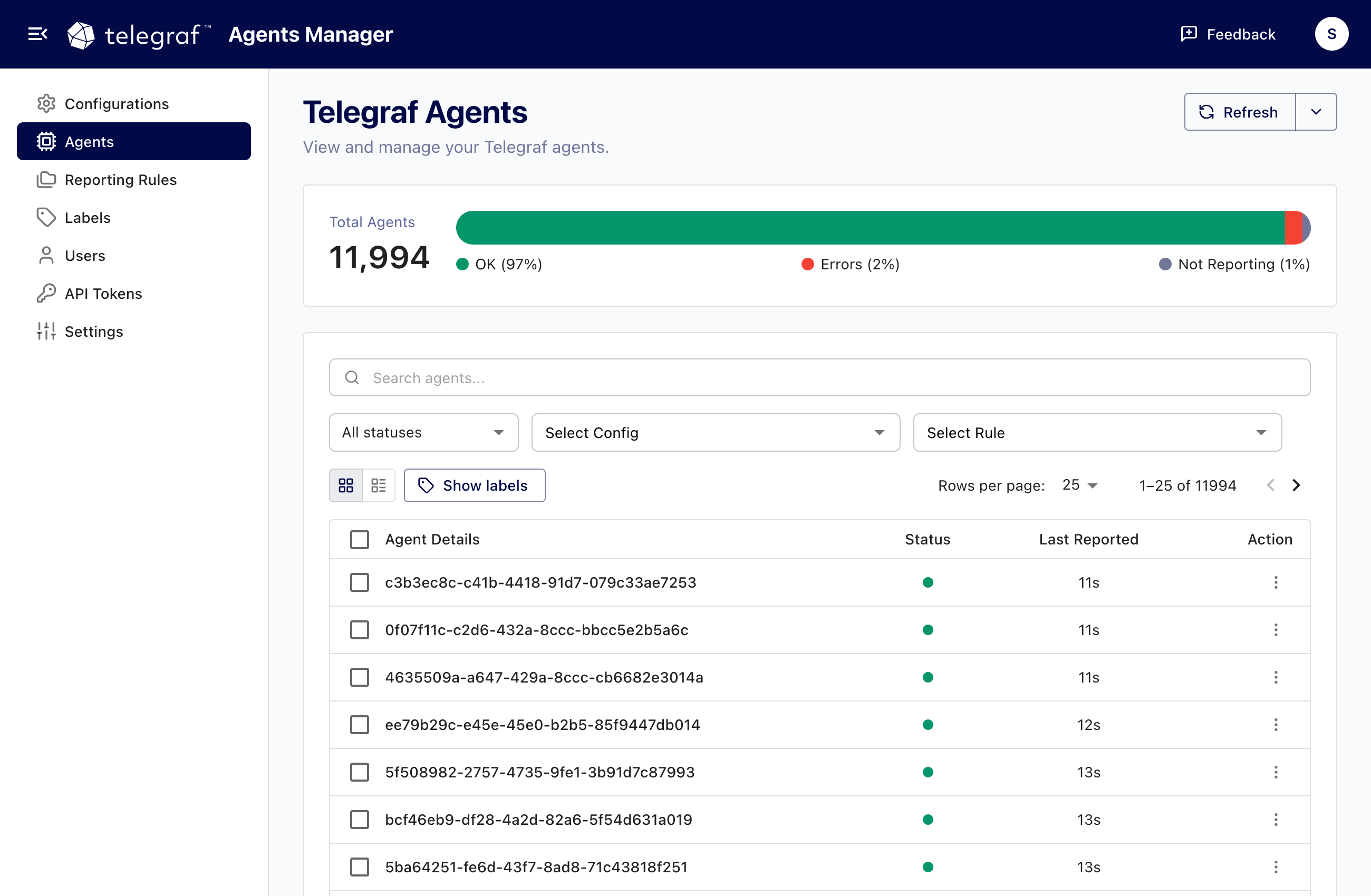Click the Refresh button
This screenshot has width=1371, height=896.
(x=1240, y=112)
